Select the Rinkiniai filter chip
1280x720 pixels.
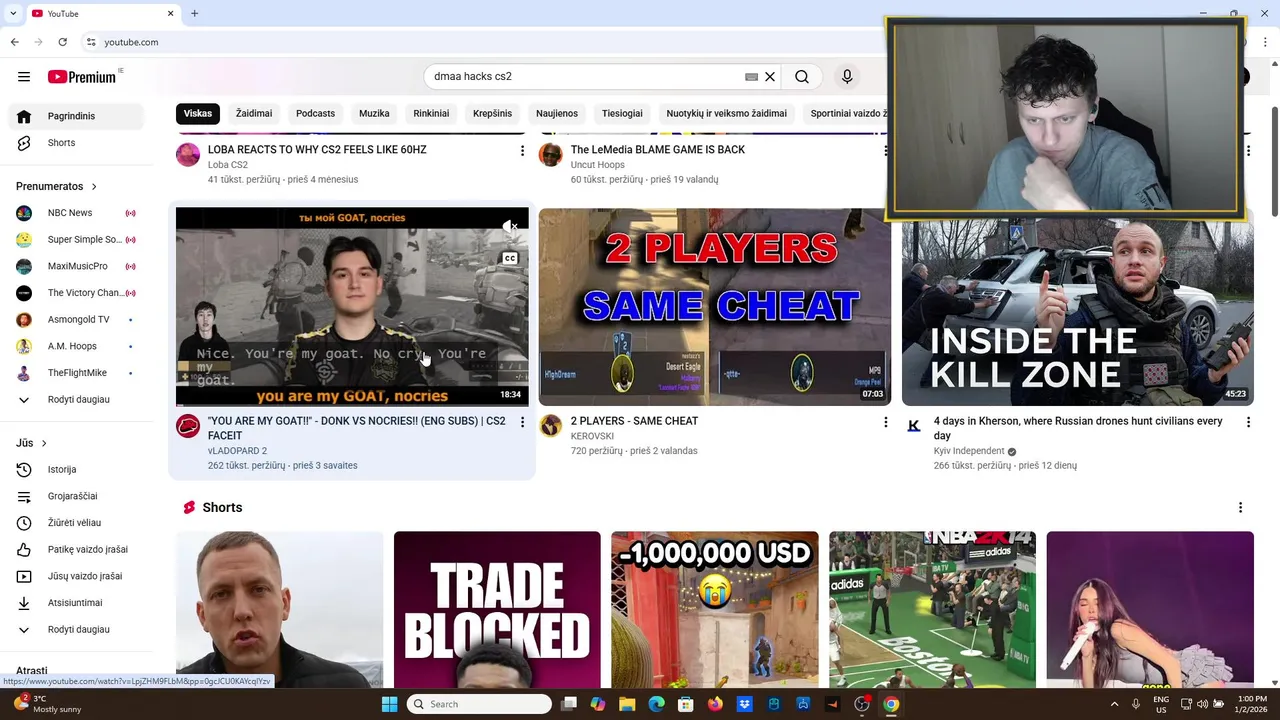431,114
